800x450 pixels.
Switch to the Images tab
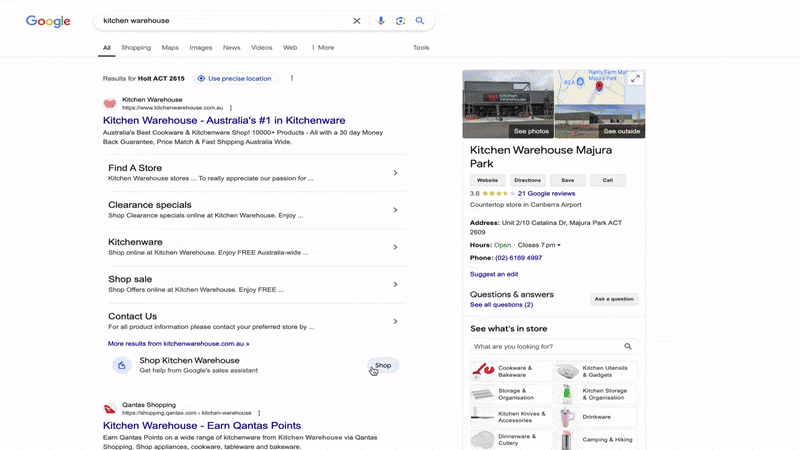pos(201,47)
